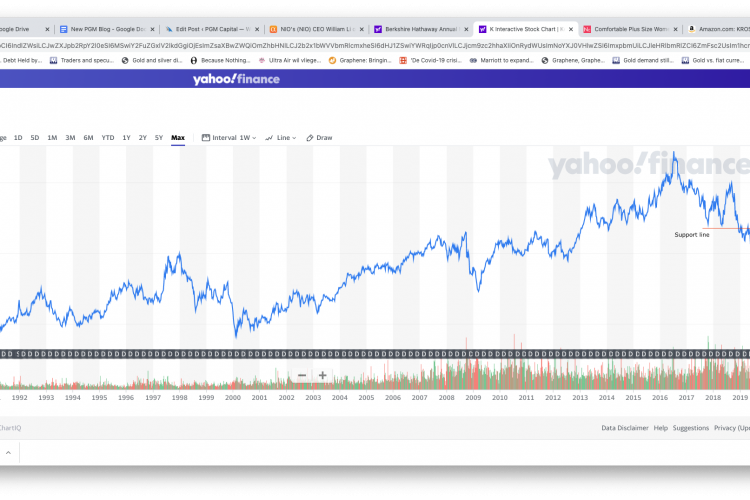750x500 pixels.
Task: Select the 5Y time range
Action: 158,138
